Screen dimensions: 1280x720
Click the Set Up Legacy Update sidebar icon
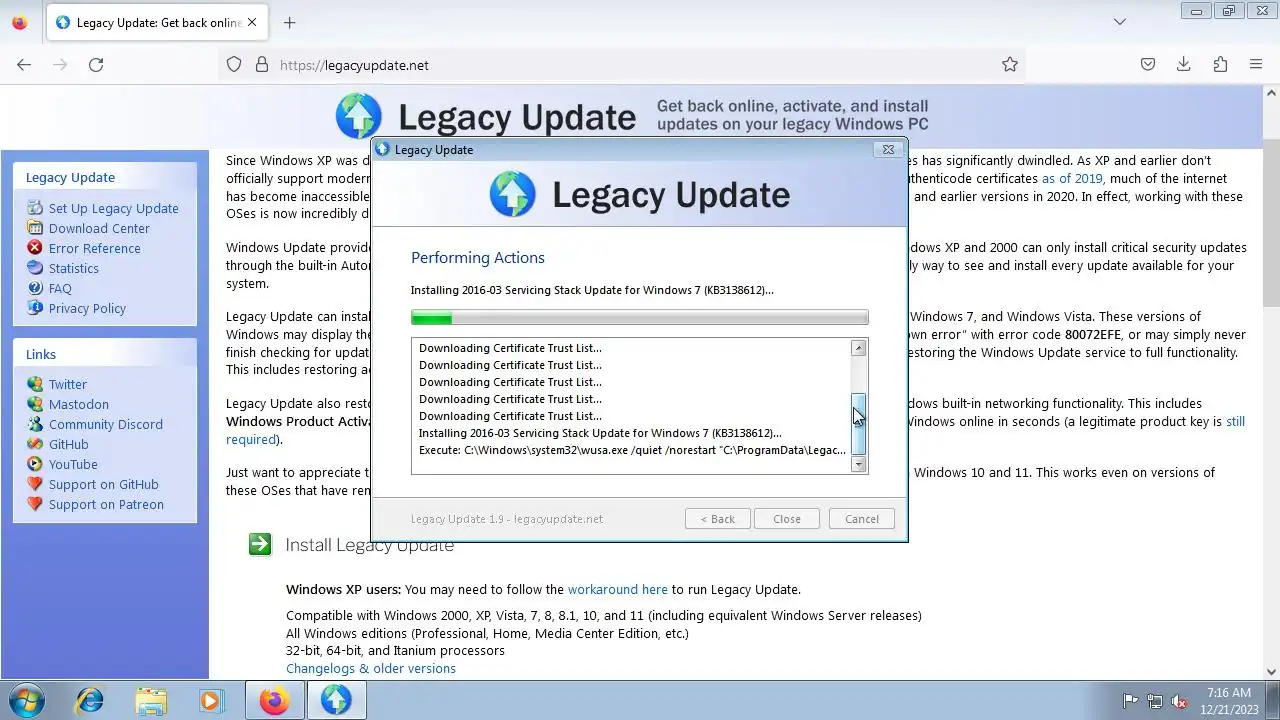tap(35, 208)
